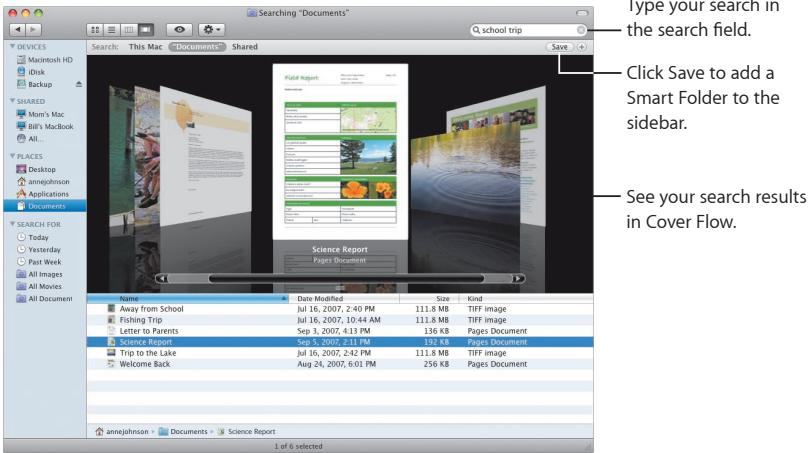Image resolution: width=809 pixels, height=453 pixels.
Task: Switch to icon view
Action: point(95,30)
